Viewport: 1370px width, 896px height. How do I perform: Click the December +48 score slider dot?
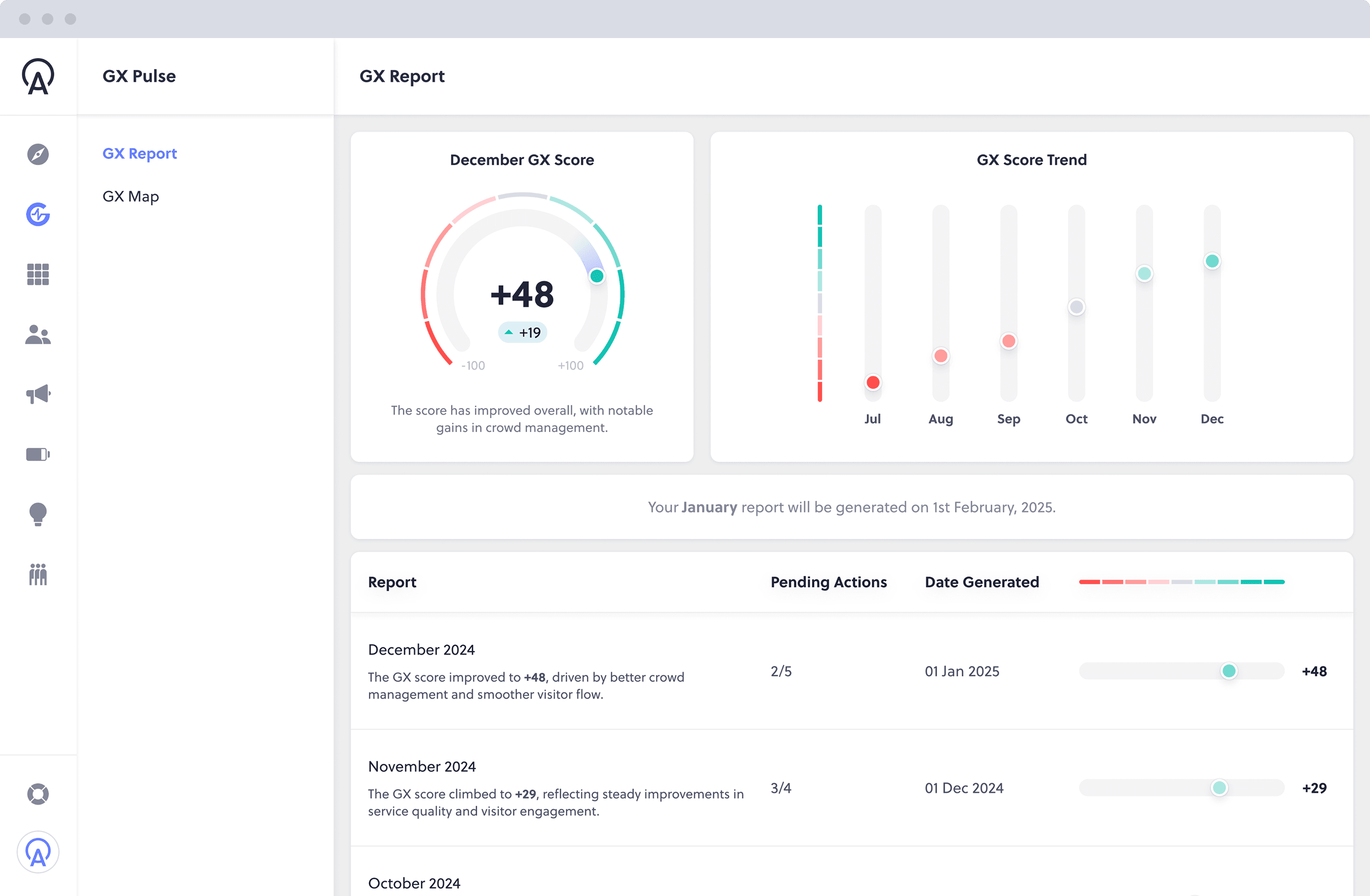[1229, 671]
